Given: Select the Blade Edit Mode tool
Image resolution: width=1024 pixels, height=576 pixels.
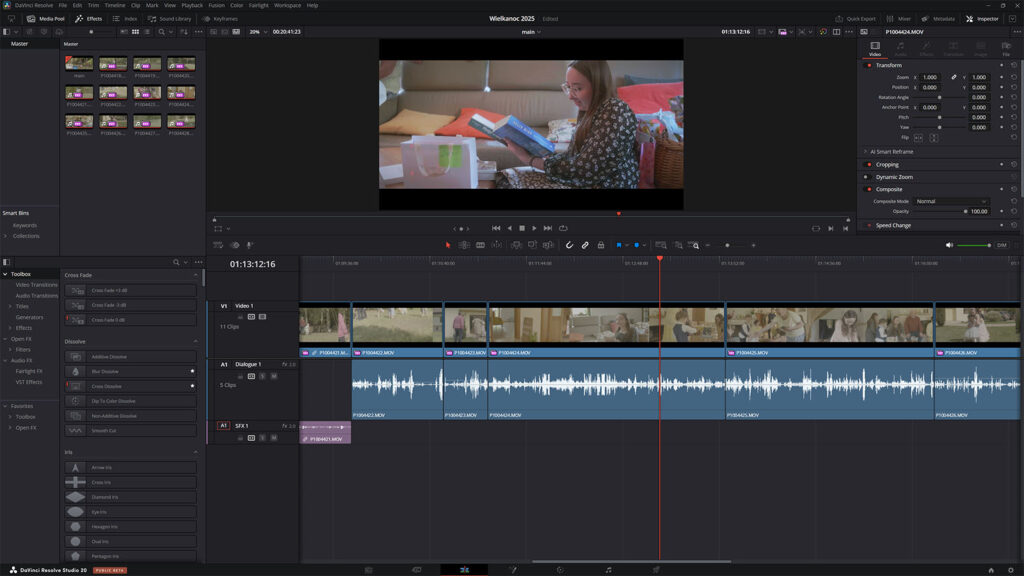Looking at the screenshot, I should [x=480, y=245].
